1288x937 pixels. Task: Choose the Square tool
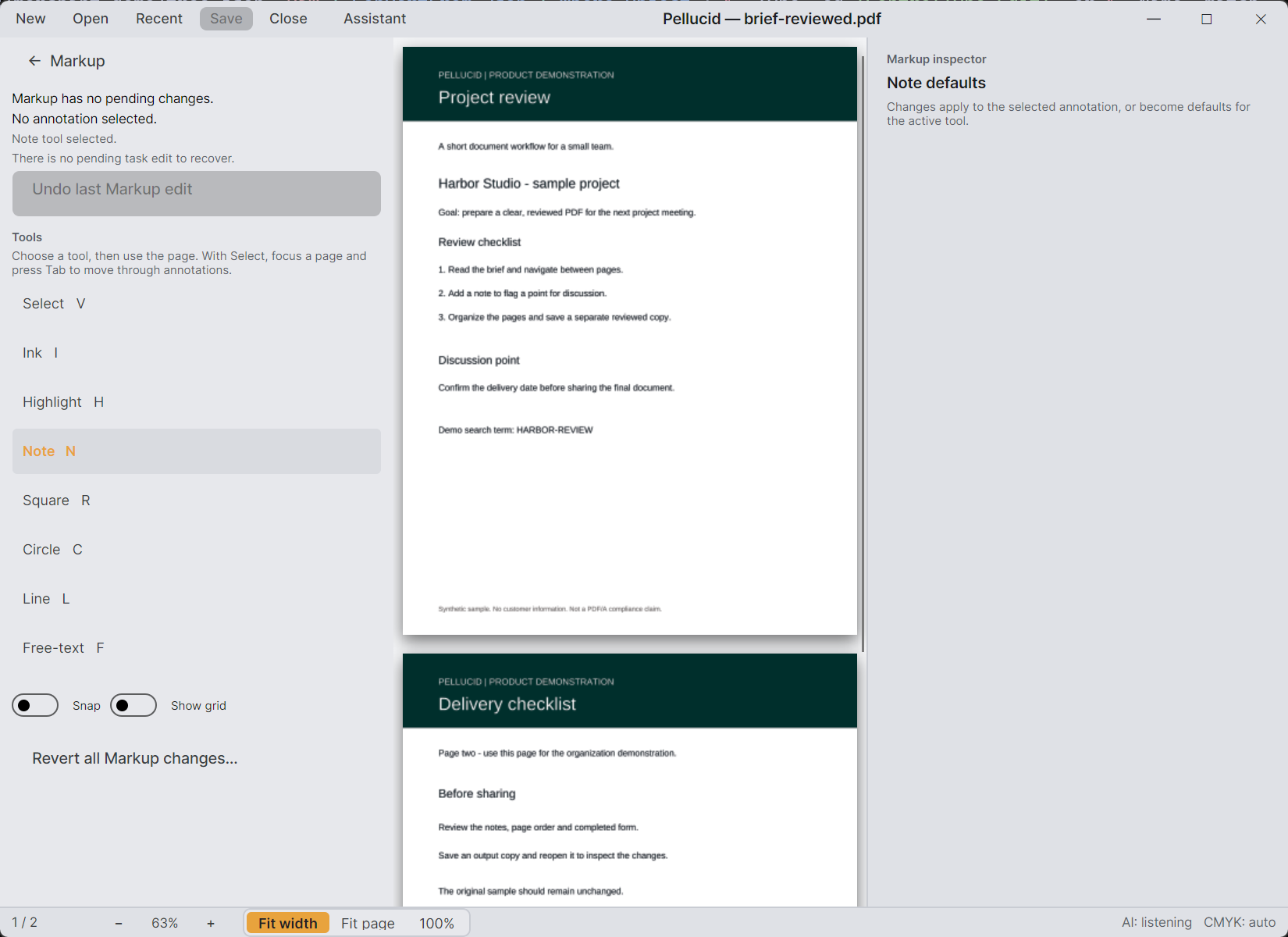pyautogui.click(x=197, y=501)
